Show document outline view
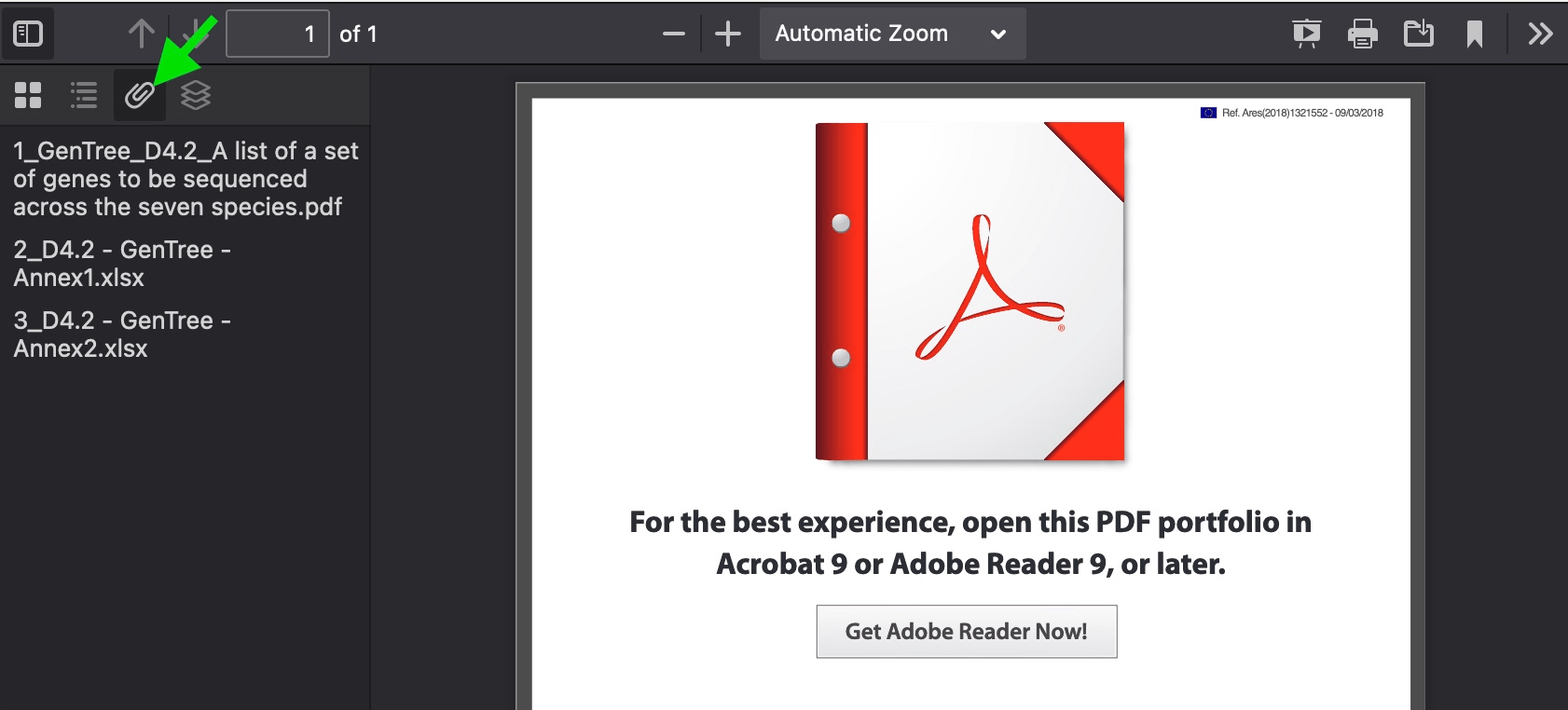Screen dimensions: 1568x710 [x=84, y=94]
